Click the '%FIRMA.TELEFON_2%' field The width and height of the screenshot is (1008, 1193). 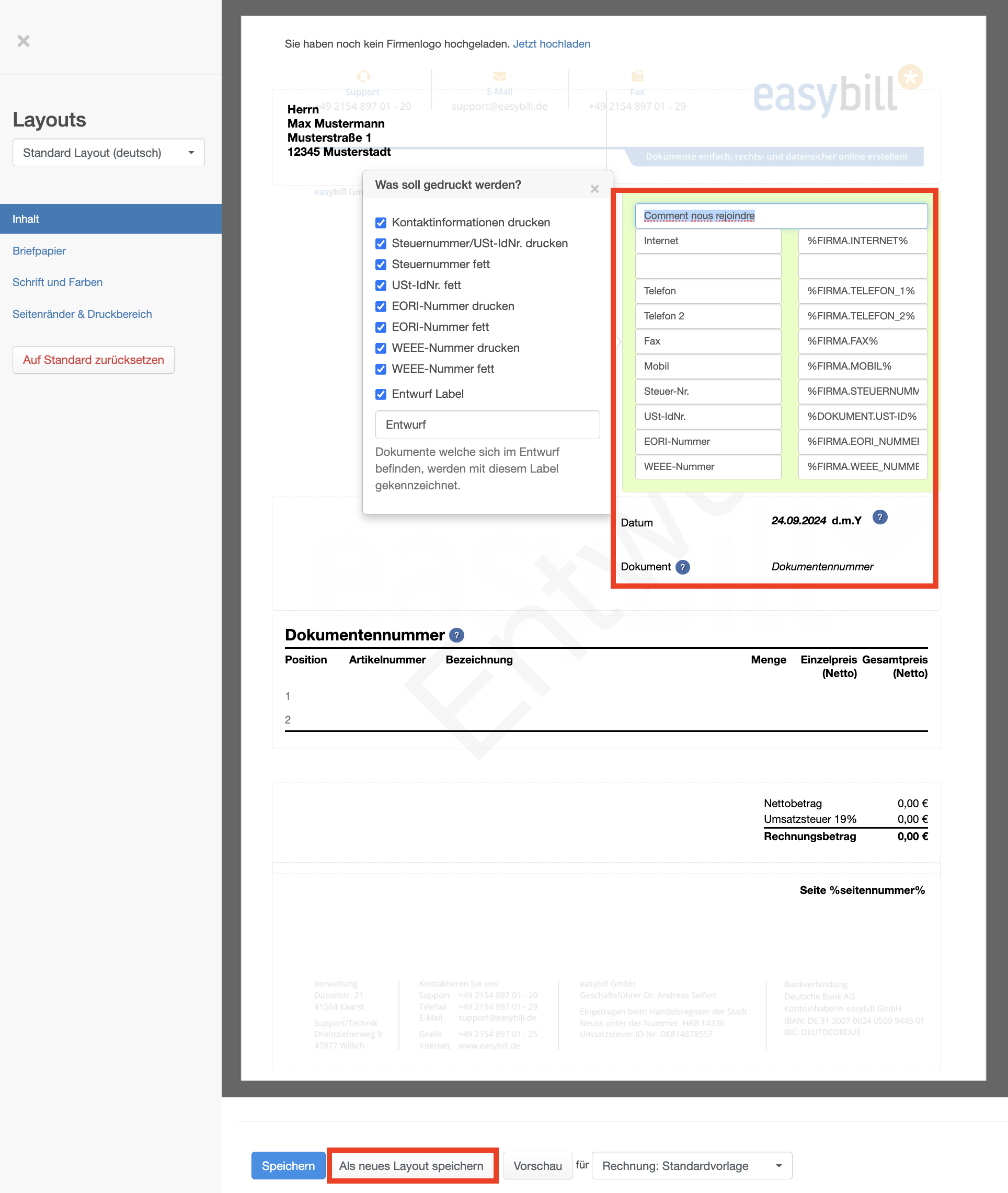(863, 316)
